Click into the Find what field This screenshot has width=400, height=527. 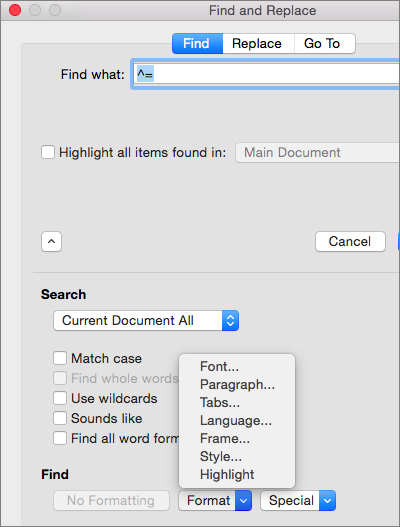pyautogui.click(x=267, y=74)
